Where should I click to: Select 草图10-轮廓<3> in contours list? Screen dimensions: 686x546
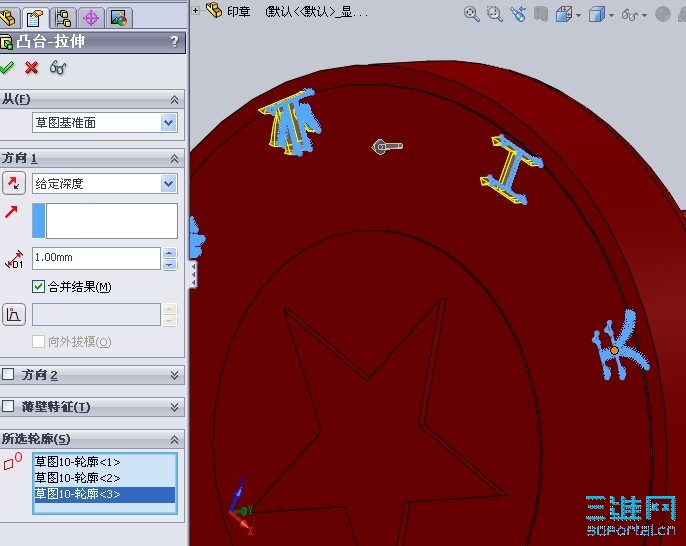(x=105, y=494)
